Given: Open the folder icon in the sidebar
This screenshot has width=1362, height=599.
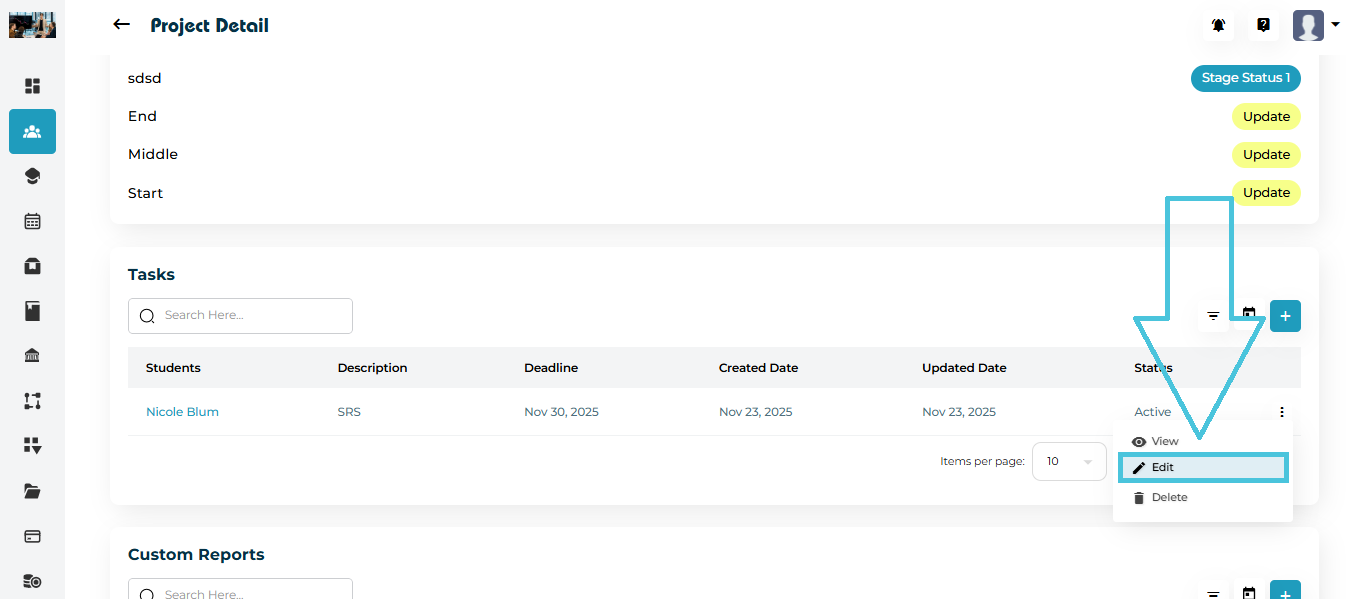Looking at the screenshot, I should tap(32, 491).
